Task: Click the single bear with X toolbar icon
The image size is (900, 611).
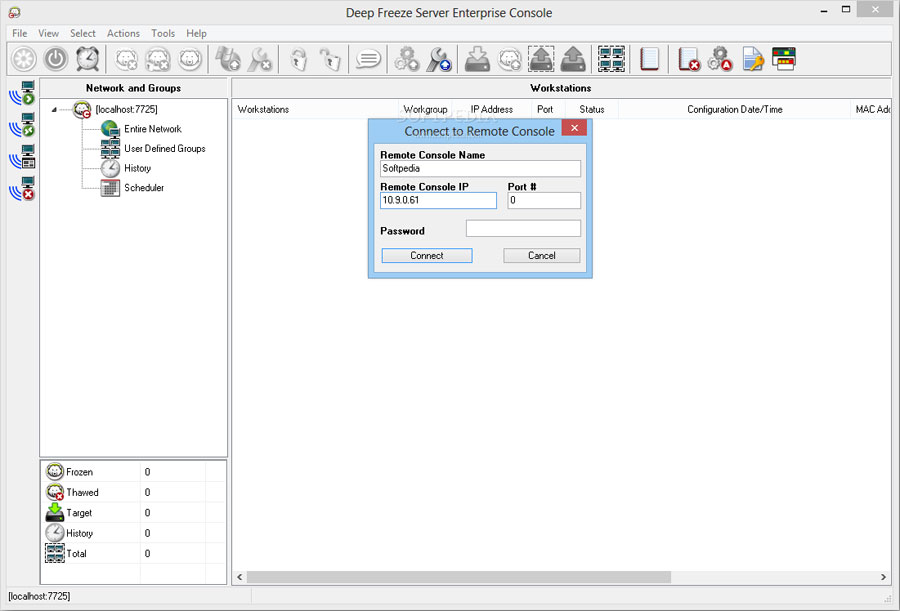Action: tap(126, 59)
